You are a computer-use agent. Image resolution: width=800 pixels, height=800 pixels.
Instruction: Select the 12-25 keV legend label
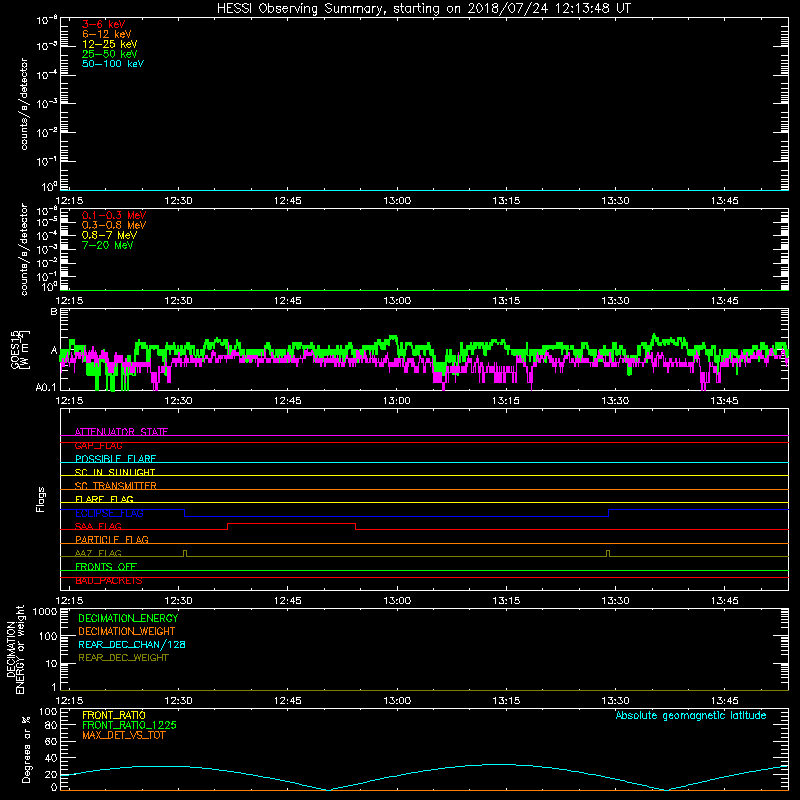(x=109, y=44)
